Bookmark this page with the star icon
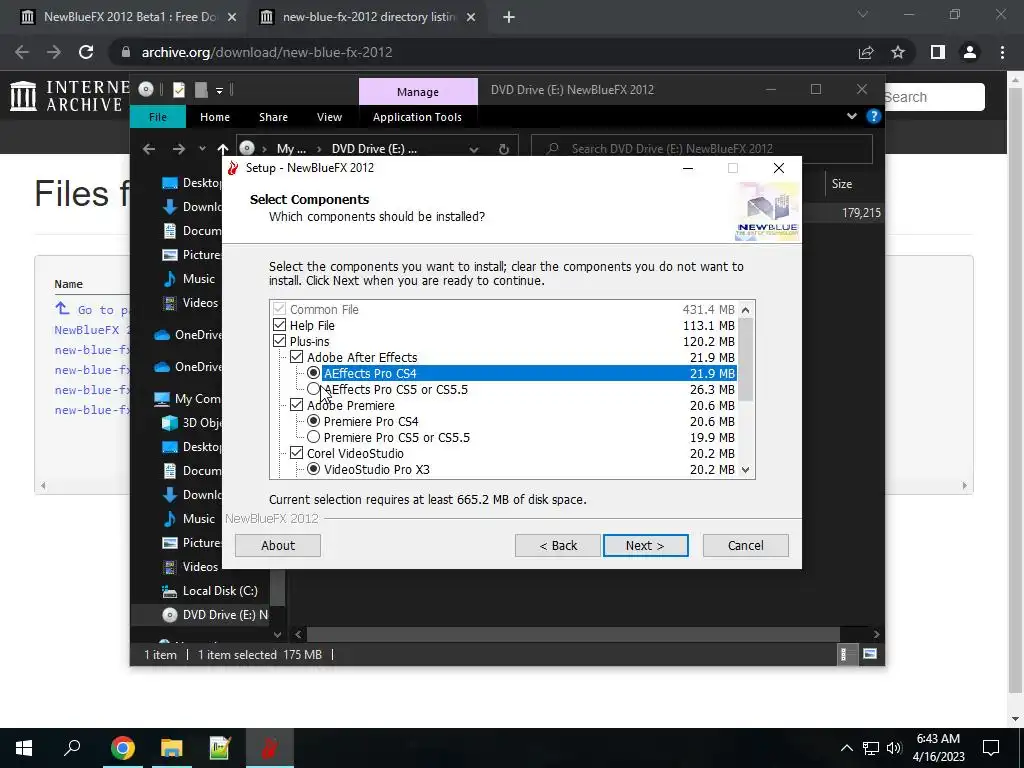1024x768 pixels. [898, 52]
